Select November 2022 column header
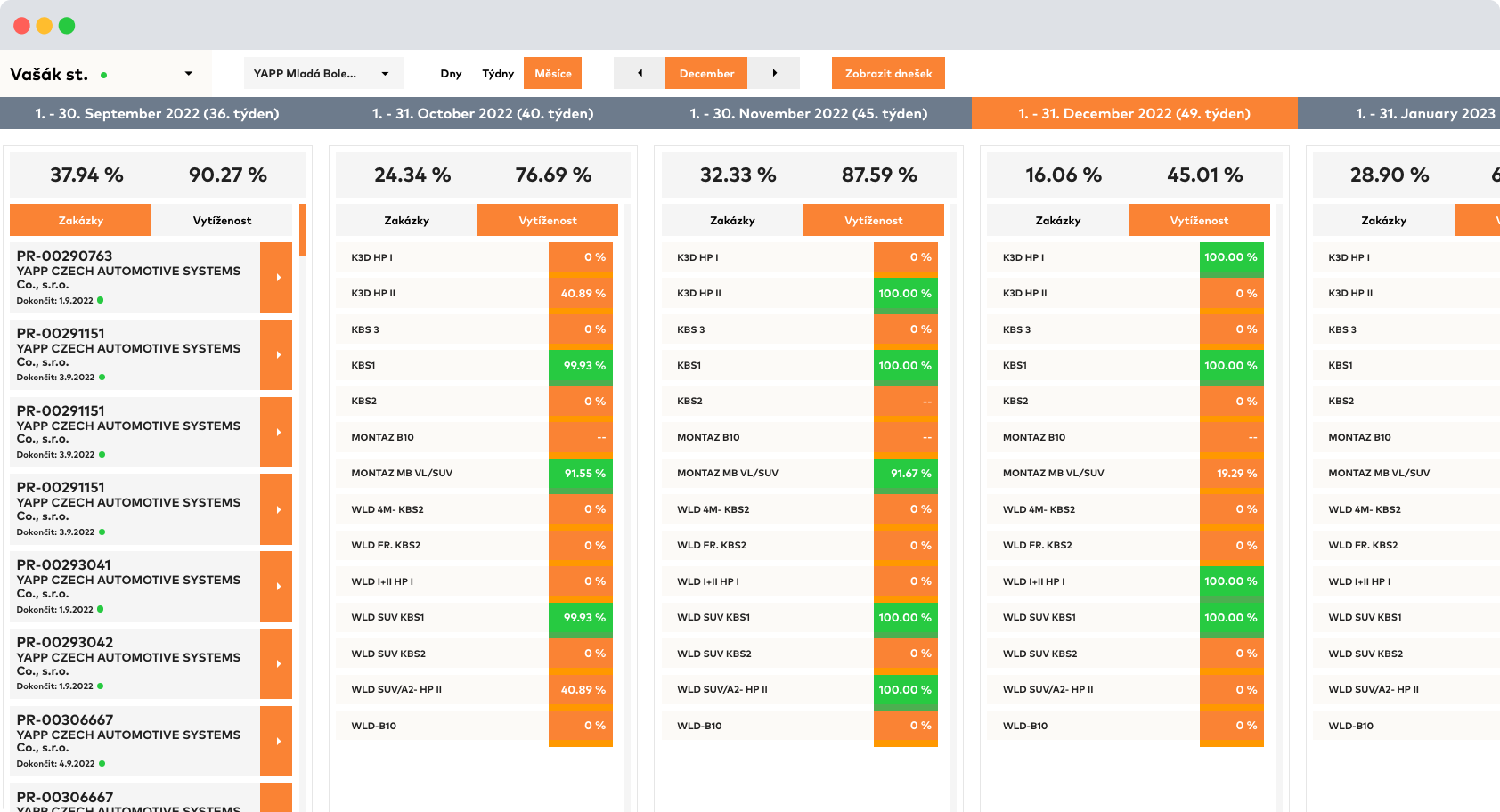 tap(809, 113)
